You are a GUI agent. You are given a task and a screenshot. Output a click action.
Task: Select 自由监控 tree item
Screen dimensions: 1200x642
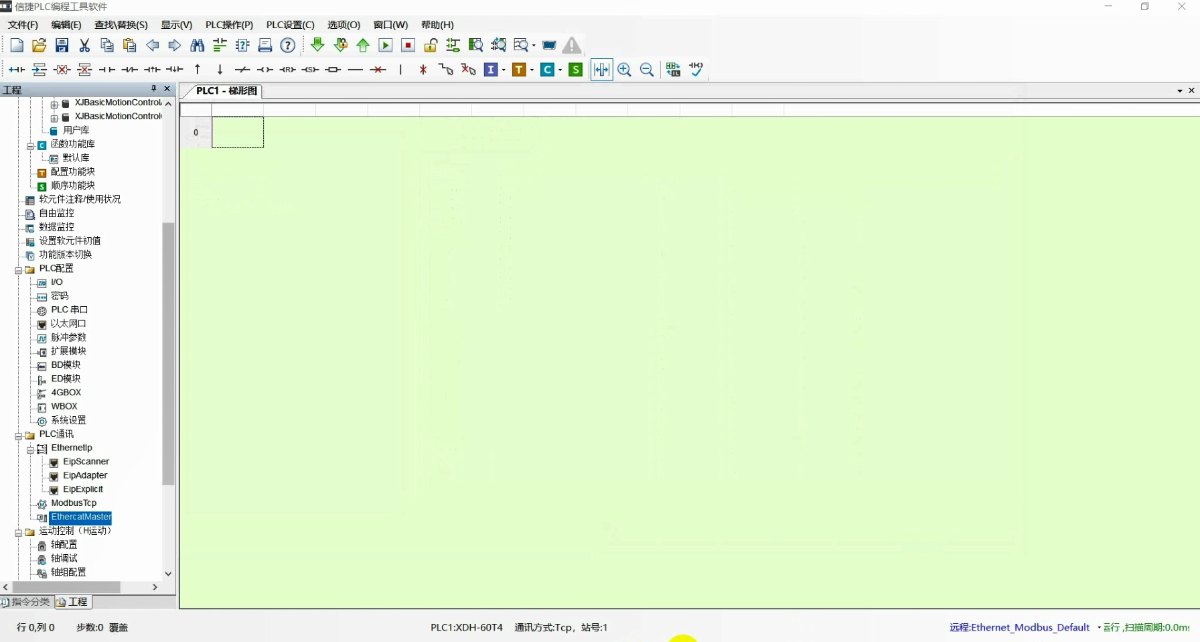[56, 213]
